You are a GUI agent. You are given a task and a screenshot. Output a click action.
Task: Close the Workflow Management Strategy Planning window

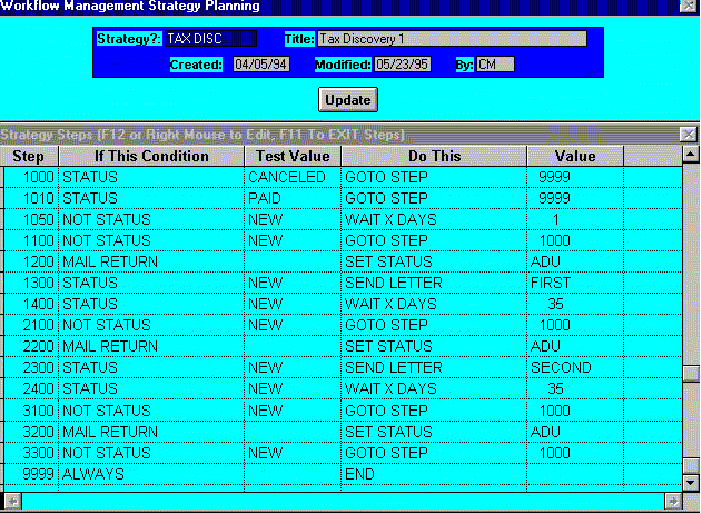click(688, 6)
